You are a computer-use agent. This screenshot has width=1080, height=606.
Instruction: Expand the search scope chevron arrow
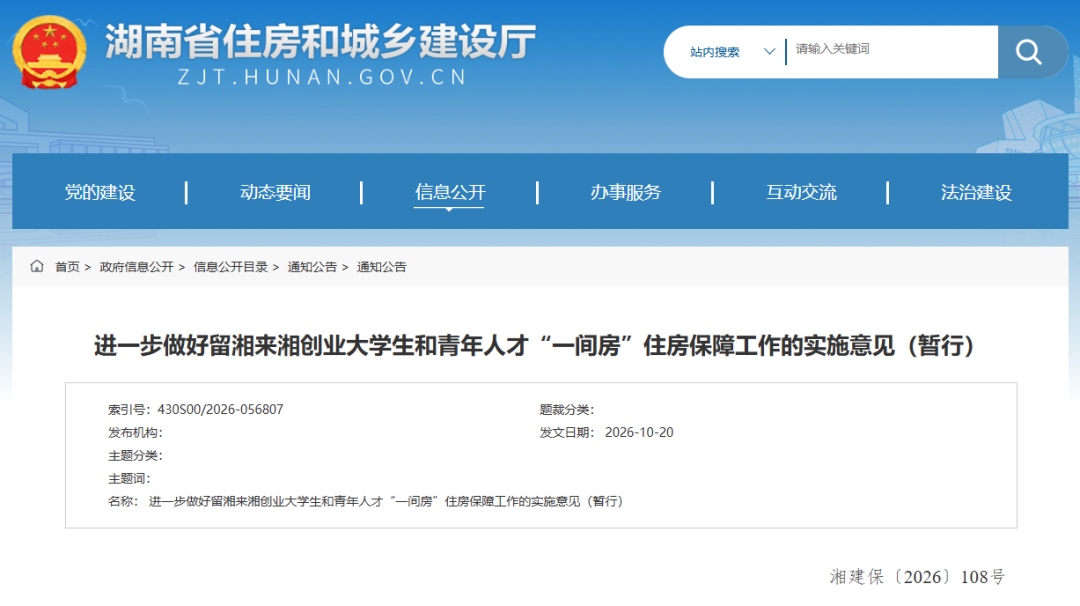(x=769, y=52)
